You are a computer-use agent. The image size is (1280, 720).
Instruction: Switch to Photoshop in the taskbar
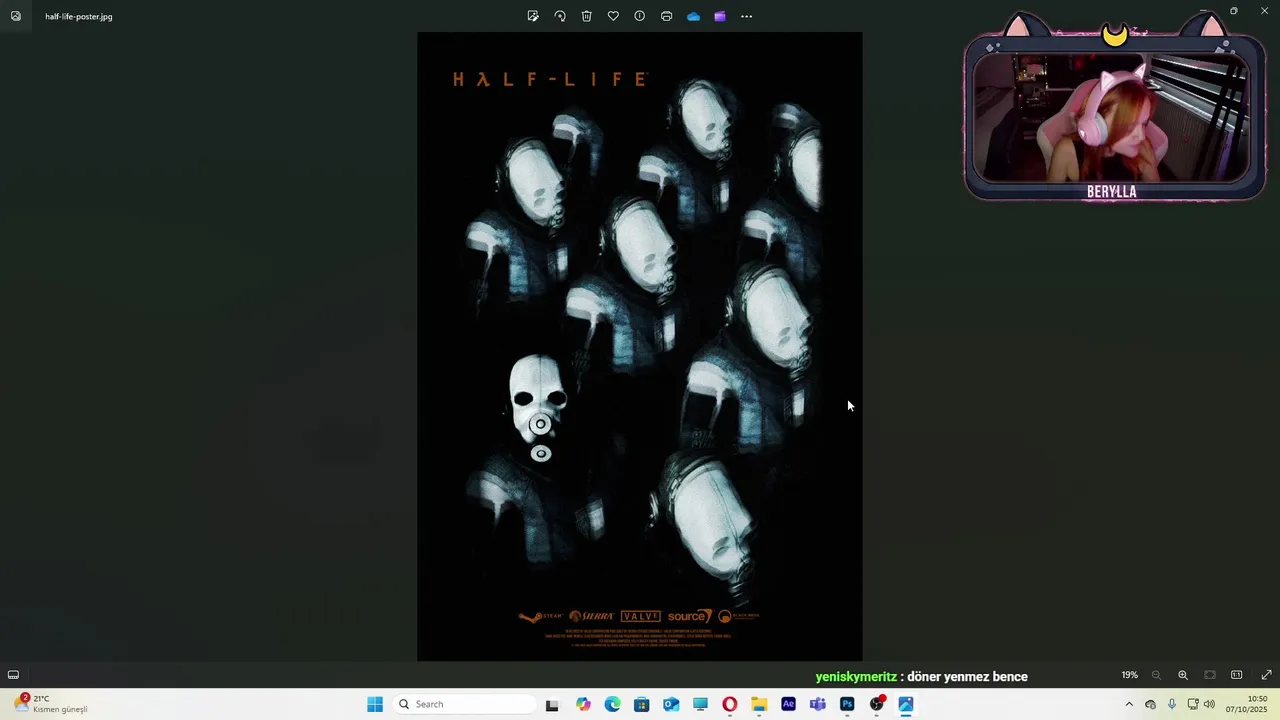(847, 704)
